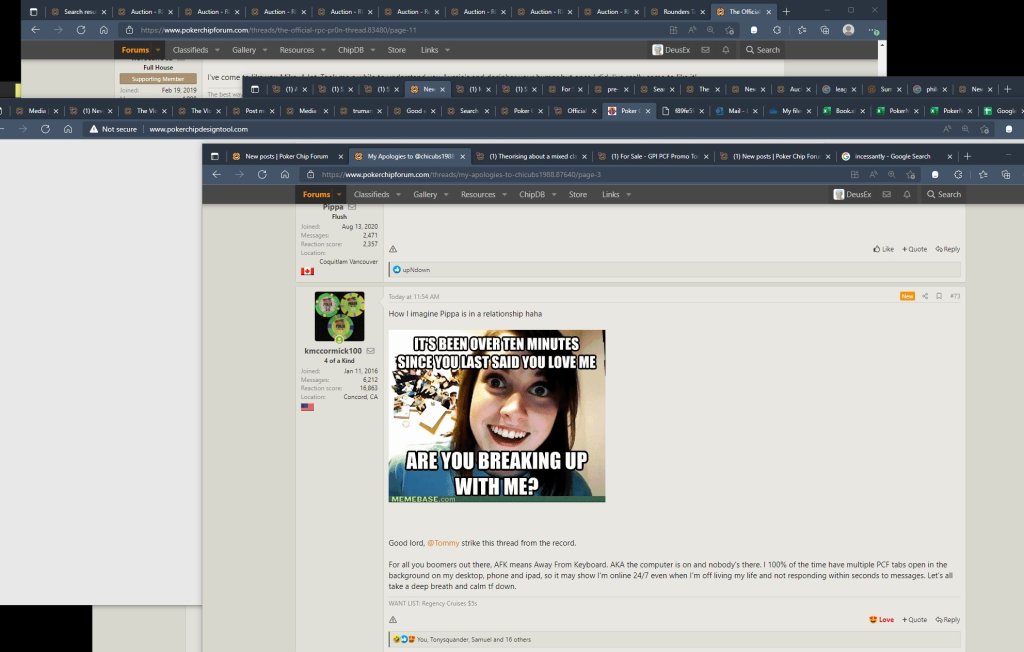Screen dimensions: 1024x652
Task: Click the 'Supporting Member' banner in back window
Action: tap(158, 78)
